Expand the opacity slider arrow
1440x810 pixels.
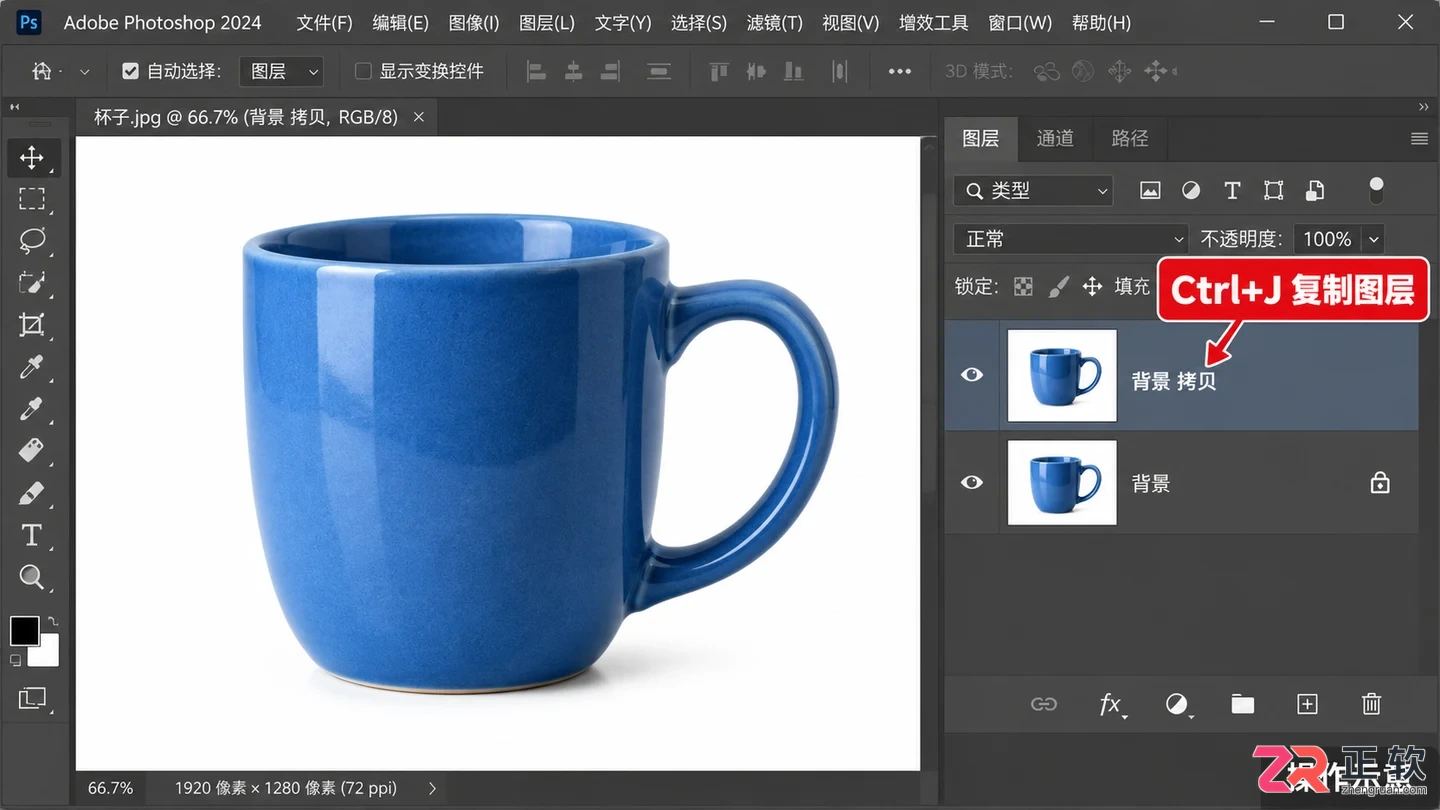click(x=1374, y=239)
